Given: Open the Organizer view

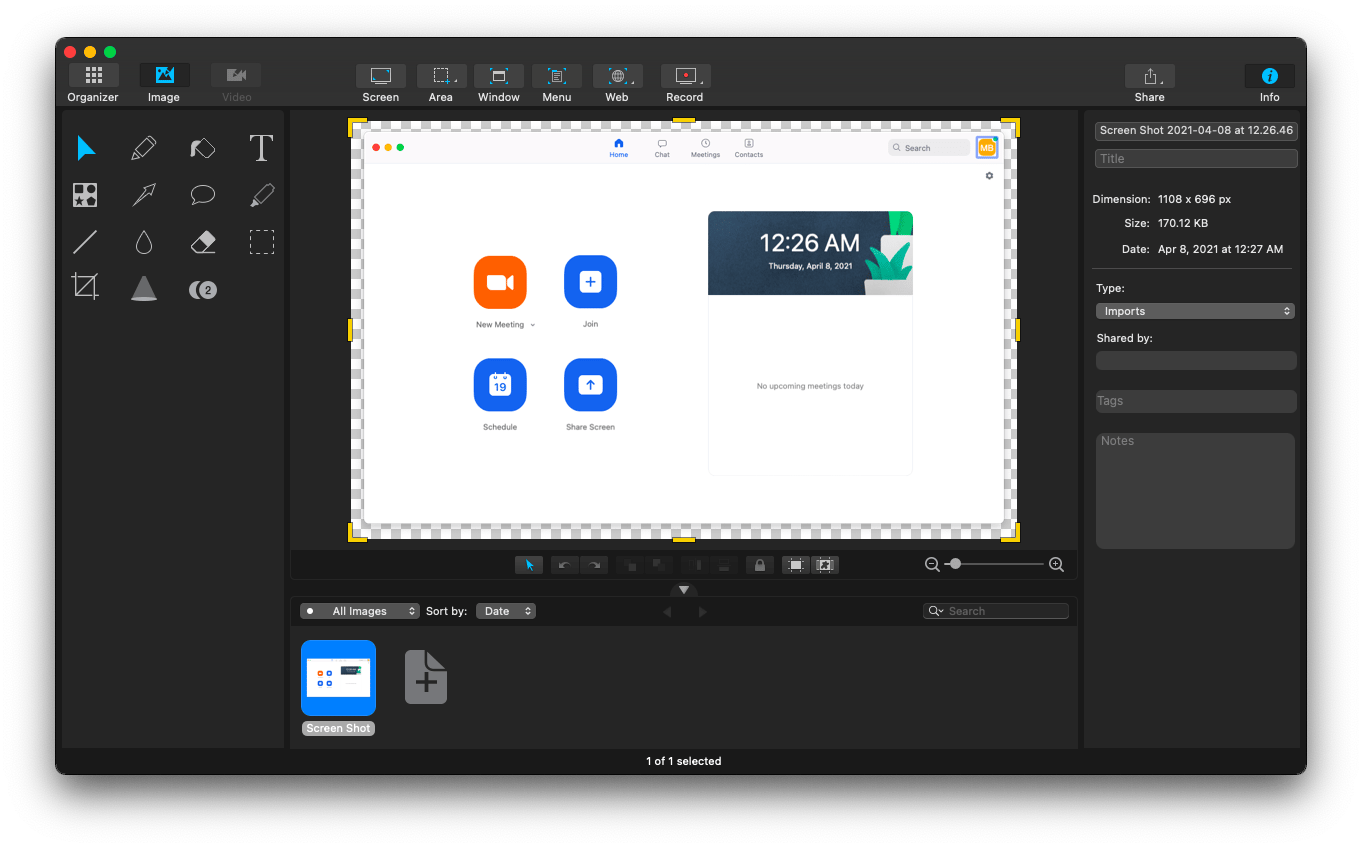Looking at the screenshot, I should click(x=93, y=83).
